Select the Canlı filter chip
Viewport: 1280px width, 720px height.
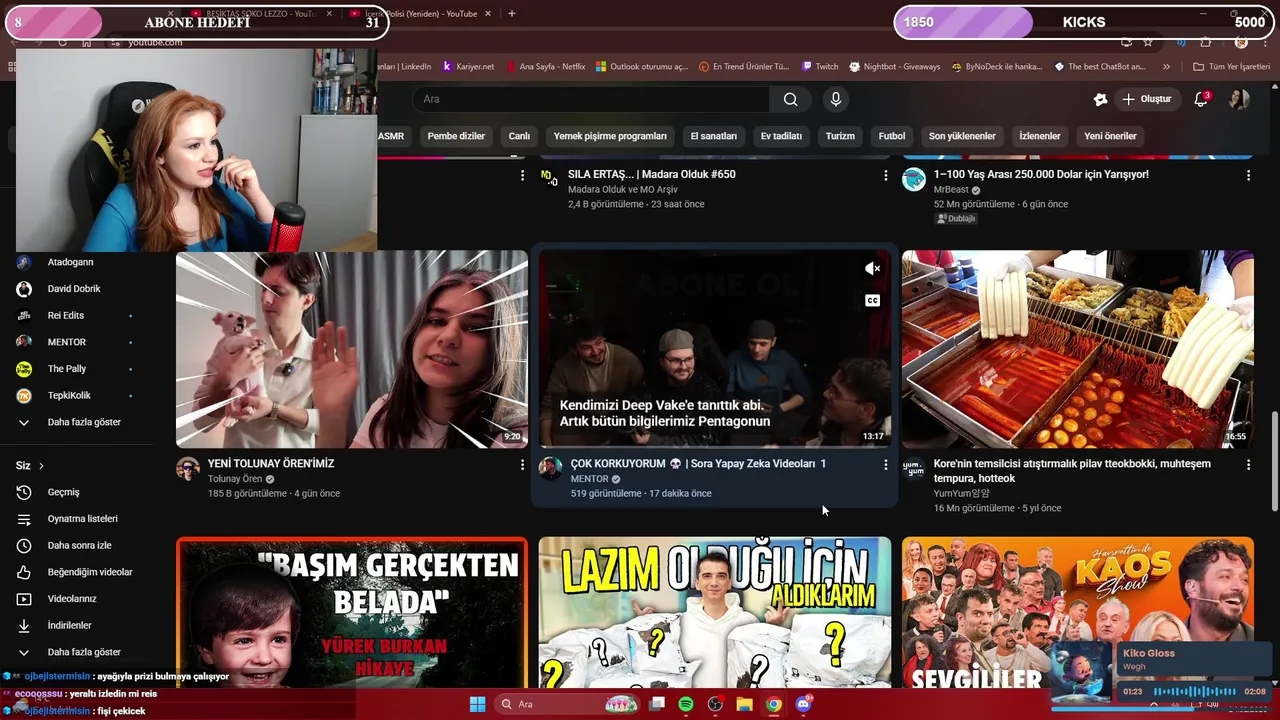click(519, 136)
